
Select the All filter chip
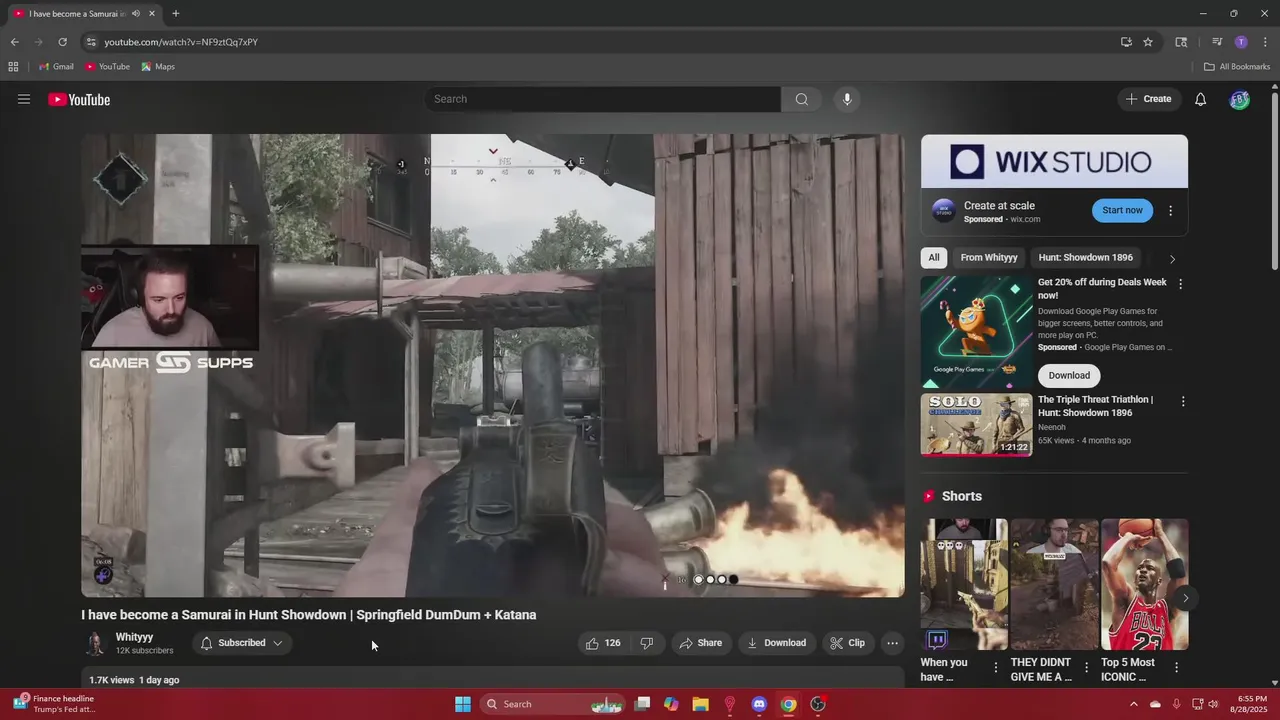coord(933,258)
